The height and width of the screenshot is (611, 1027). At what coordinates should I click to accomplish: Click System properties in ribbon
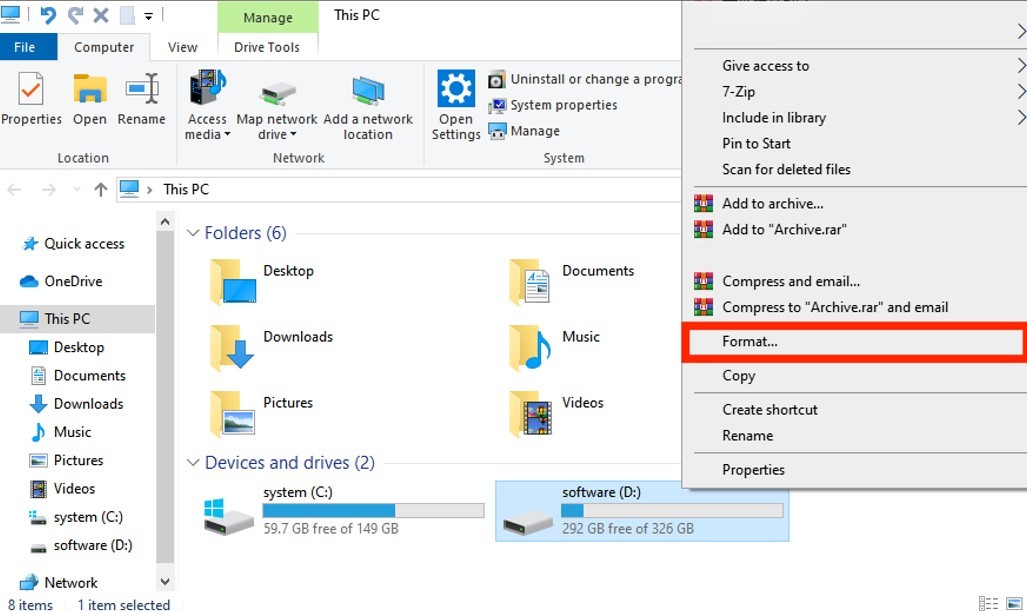[563, 105]
